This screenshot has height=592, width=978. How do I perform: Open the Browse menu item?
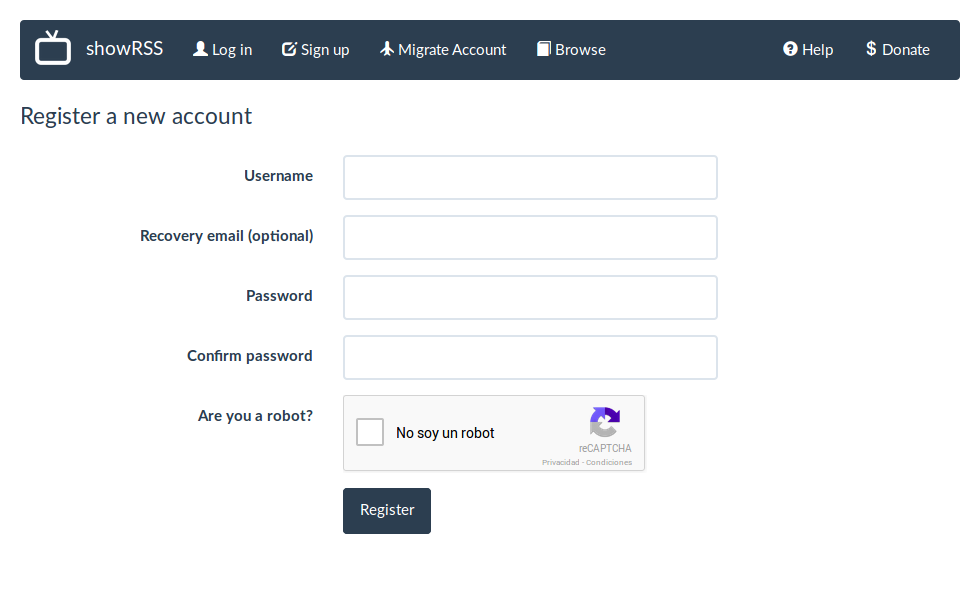pyautogui.click(x=571, y=49)
